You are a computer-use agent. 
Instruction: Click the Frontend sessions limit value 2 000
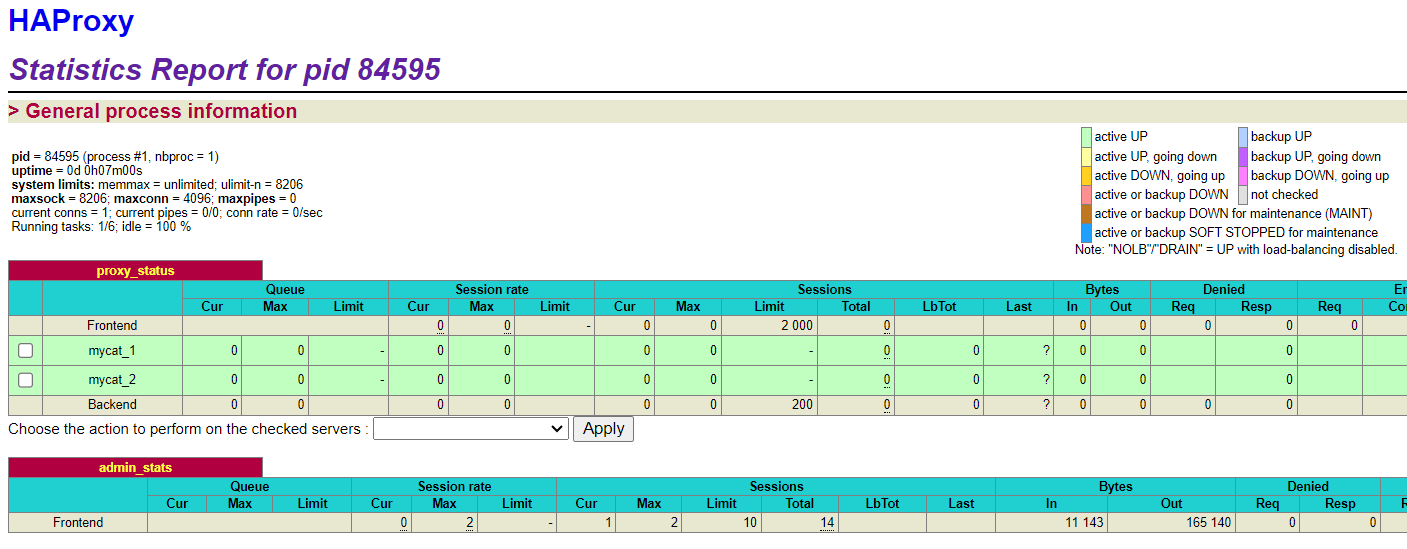[x=797, y=326]
